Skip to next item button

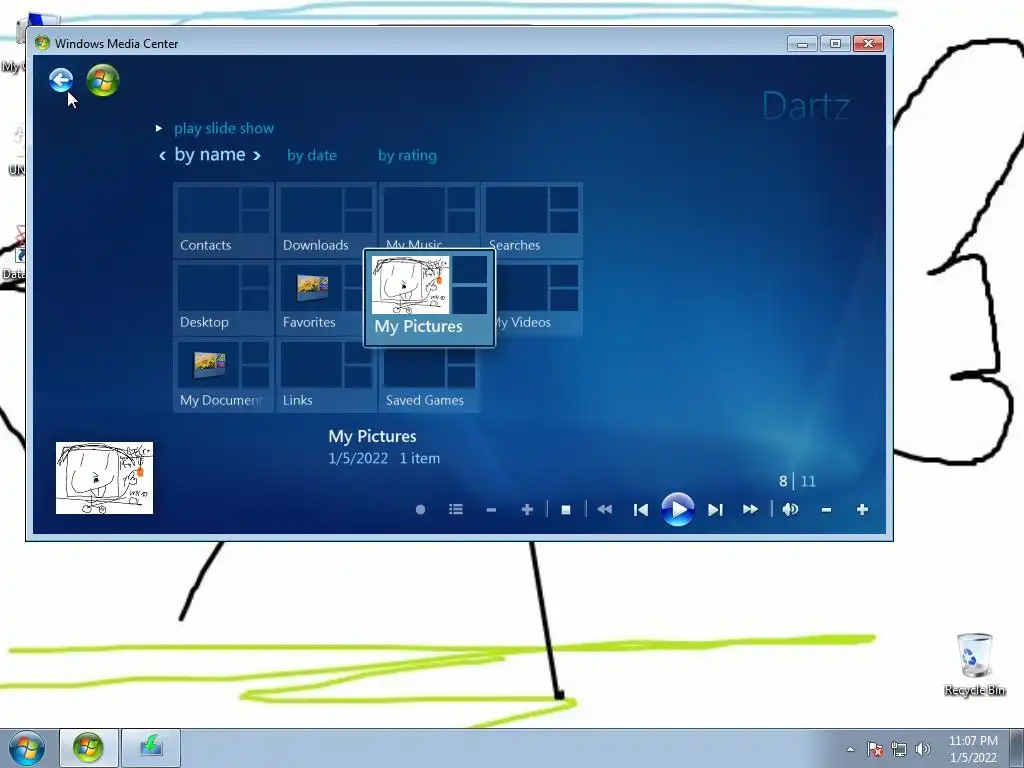[715, 509]
